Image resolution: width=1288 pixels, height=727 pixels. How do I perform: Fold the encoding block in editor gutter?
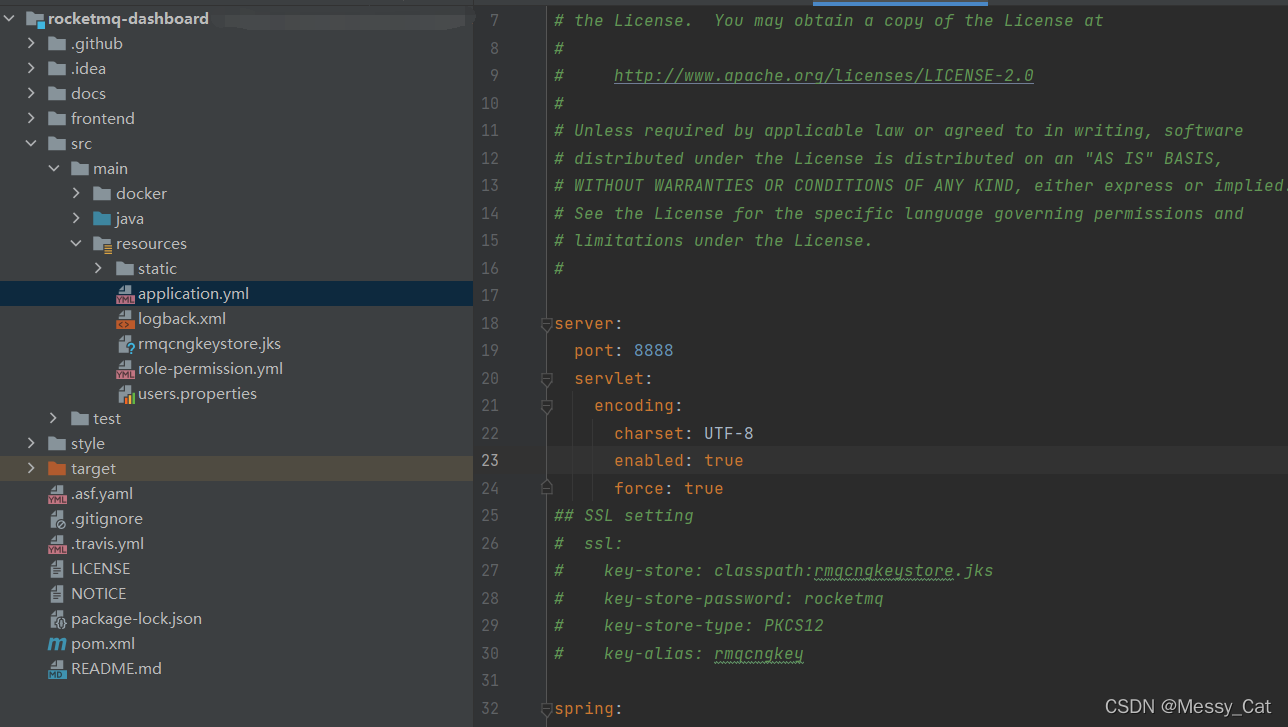pyautogui.click(x=546, y=407)
